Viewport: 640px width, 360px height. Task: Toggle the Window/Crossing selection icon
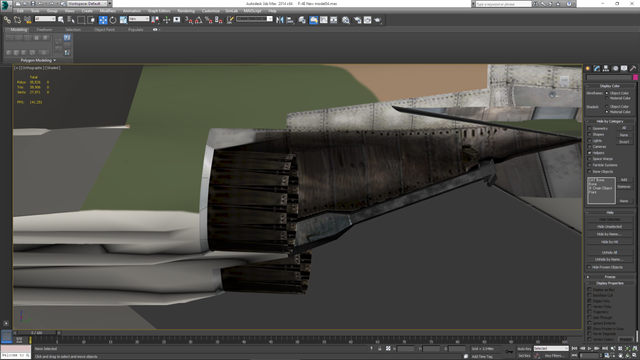[x=91, y=20]
